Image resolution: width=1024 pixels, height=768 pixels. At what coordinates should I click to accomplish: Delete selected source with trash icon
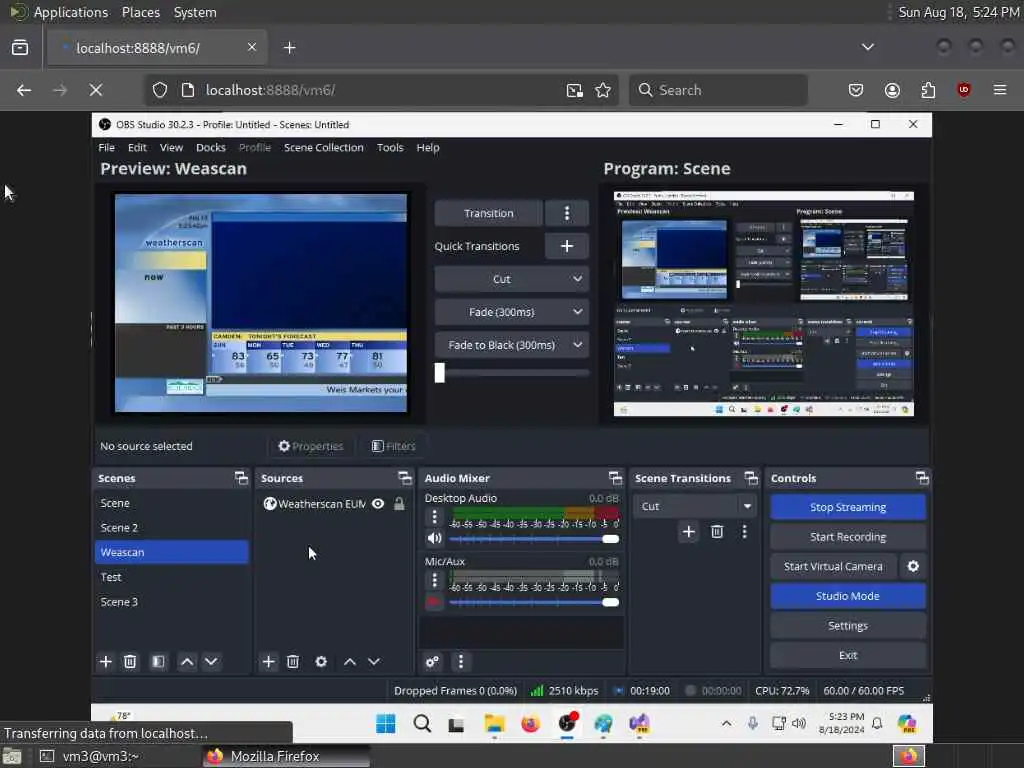tap(293, 662)
